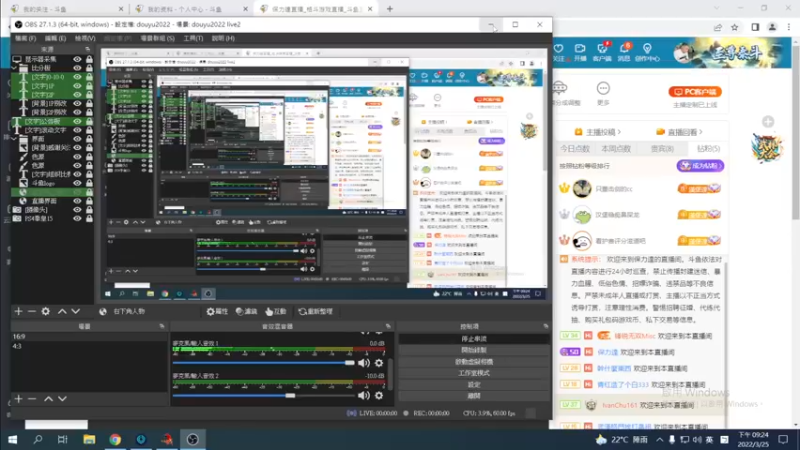Image resolution: width=800 pixels, height=450 pixels.
Task: Click 啟動虛擬相機 button
Action: pos(473,362)
